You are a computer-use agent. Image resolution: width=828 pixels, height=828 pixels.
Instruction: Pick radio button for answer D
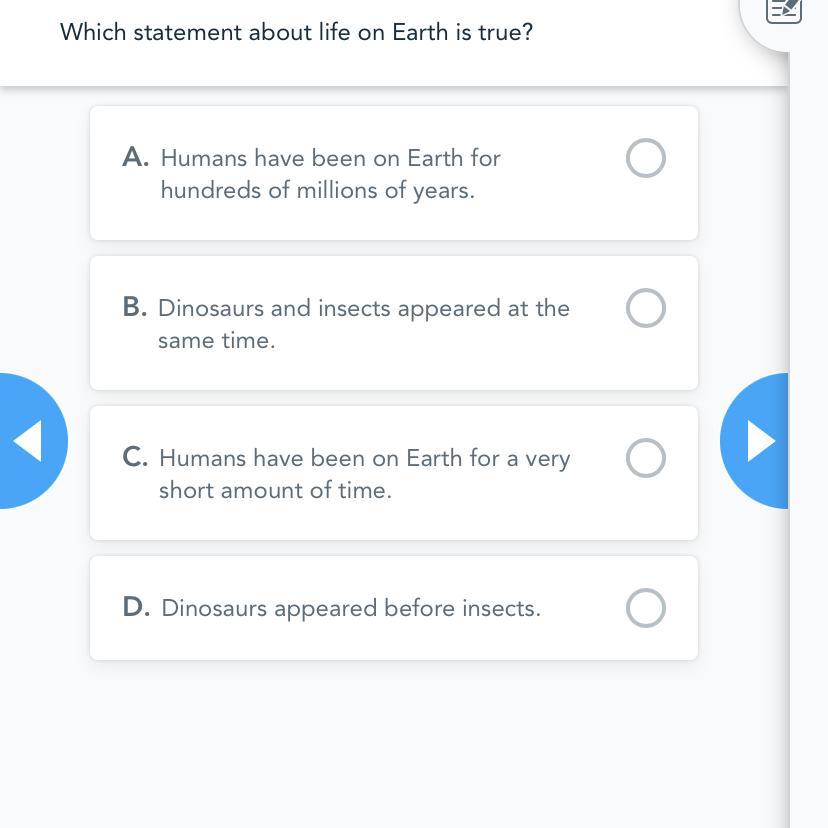(x=645, y=608)
